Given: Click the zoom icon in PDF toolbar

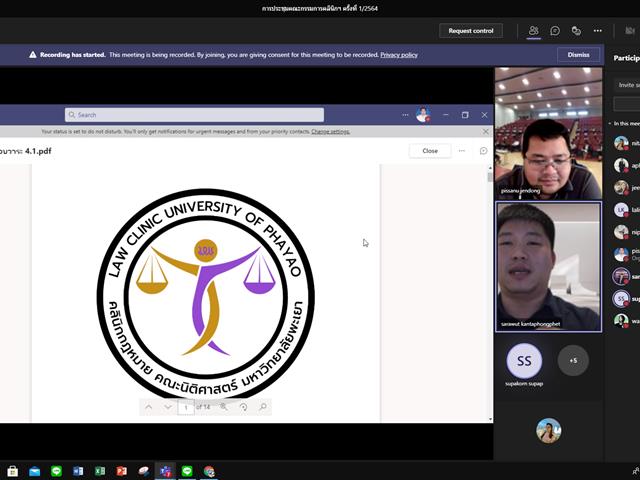Looking at the screenshot, I should tap(224, 407).
